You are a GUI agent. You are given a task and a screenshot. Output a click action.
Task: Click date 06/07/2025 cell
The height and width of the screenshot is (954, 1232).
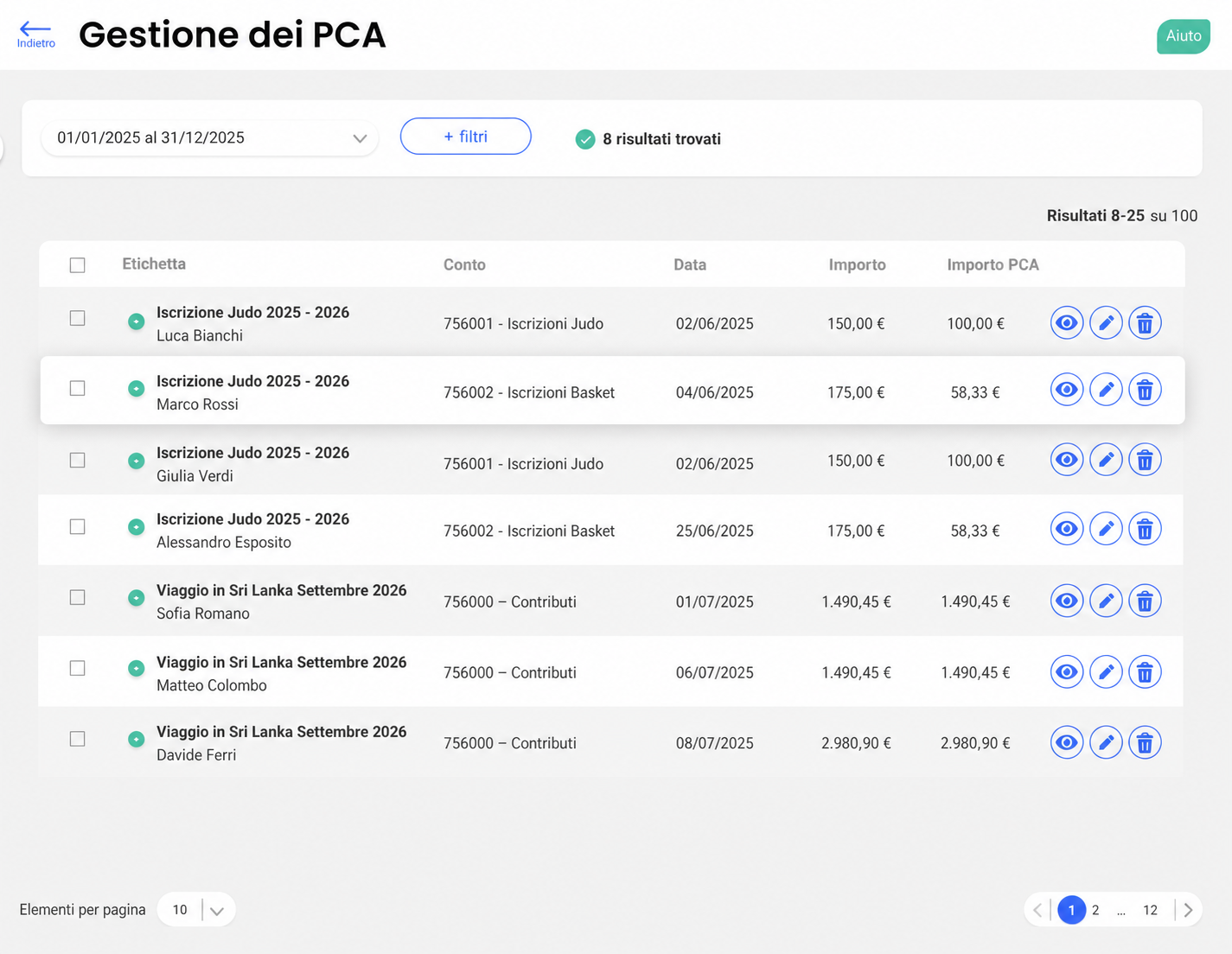(714, 672)
